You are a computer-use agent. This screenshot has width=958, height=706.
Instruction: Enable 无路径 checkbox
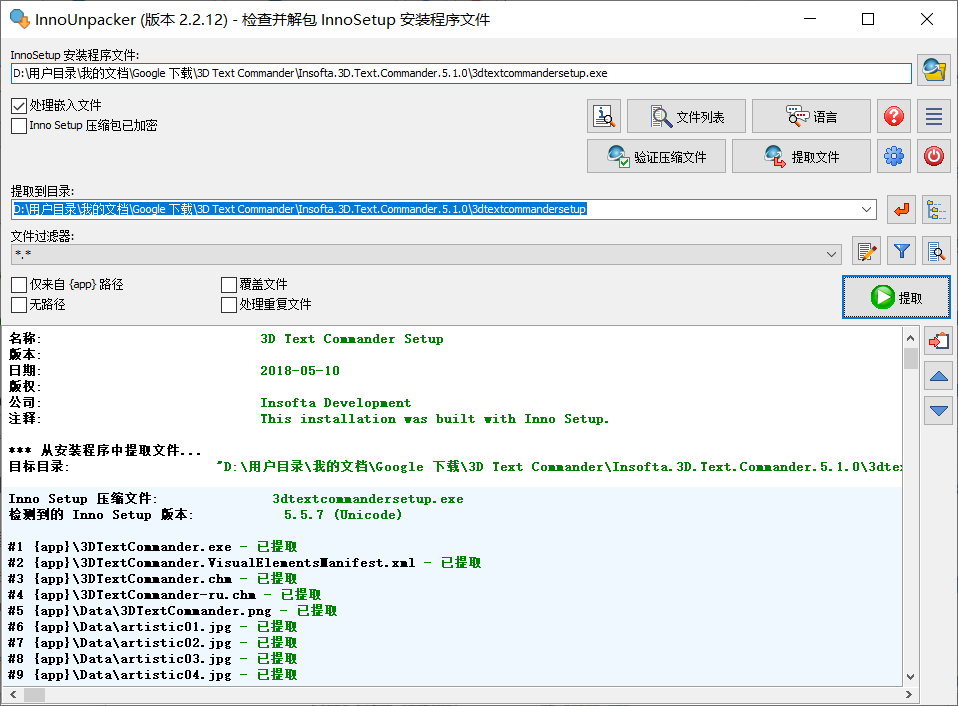coord(19,305)
